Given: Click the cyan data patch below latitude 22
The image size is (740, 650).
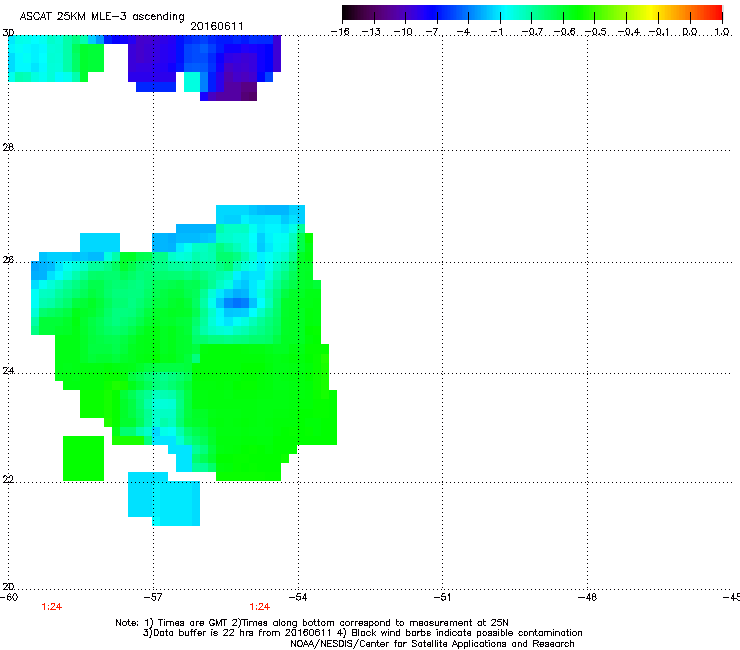Looking at the screenshot, I should click(x=164, y=499).
